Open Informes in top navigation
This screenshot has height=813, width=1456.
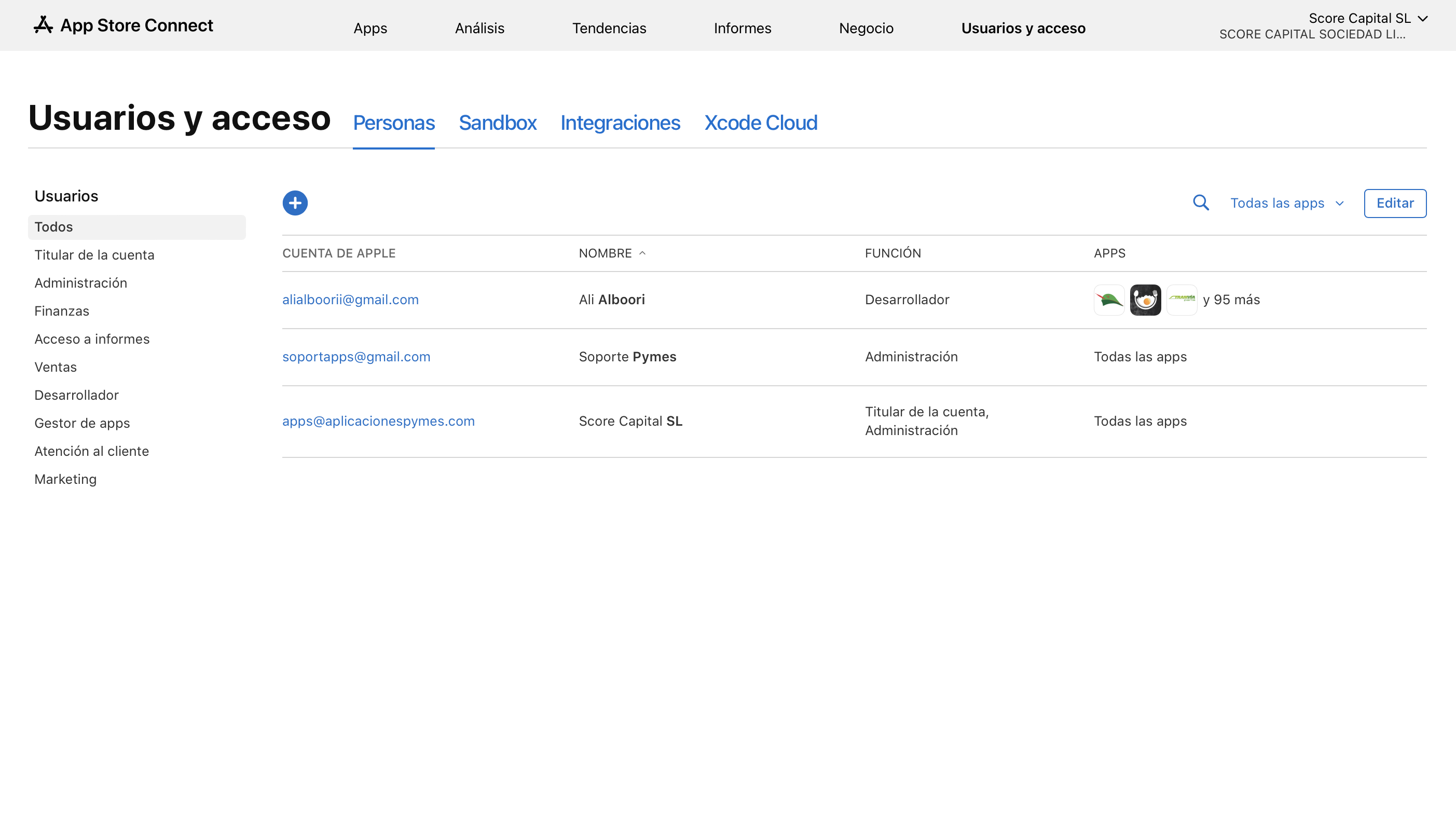pos(742,28)
